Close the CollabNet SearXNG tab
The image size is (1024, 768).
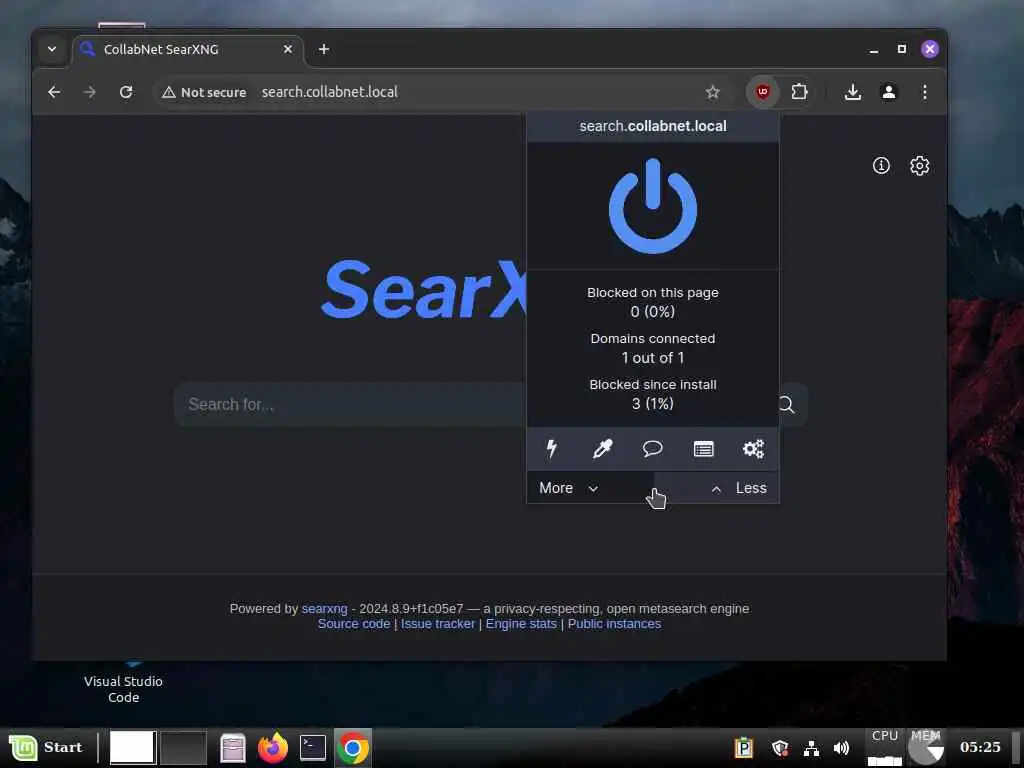pos(288,49)
